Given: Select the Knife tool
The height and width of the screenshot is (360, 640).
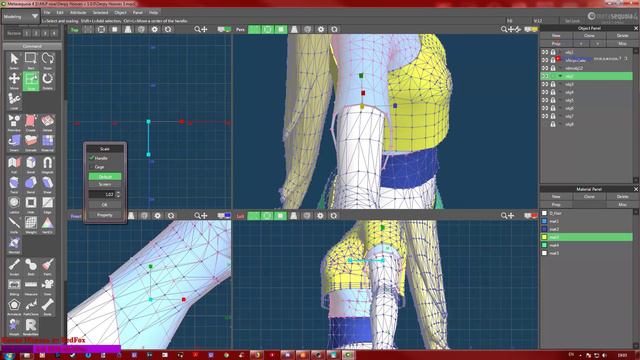Looking at the screenshot, I should coord(14,225).
